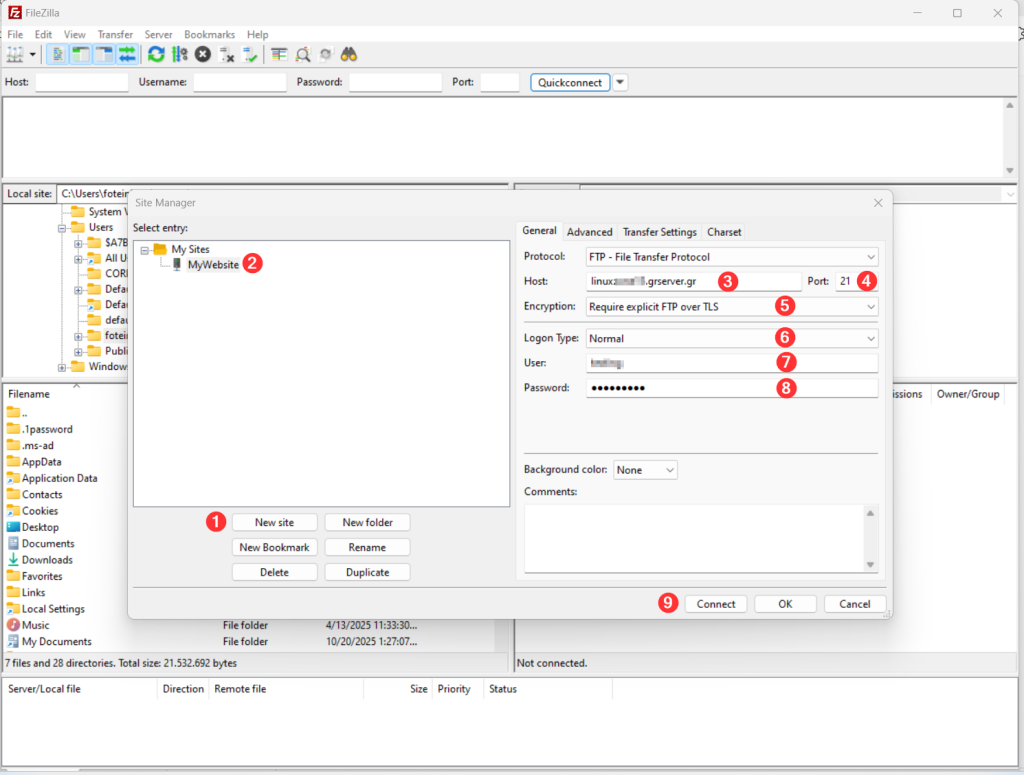
Task: Open directory listing filters icon
Action: [x=279, y=54]
